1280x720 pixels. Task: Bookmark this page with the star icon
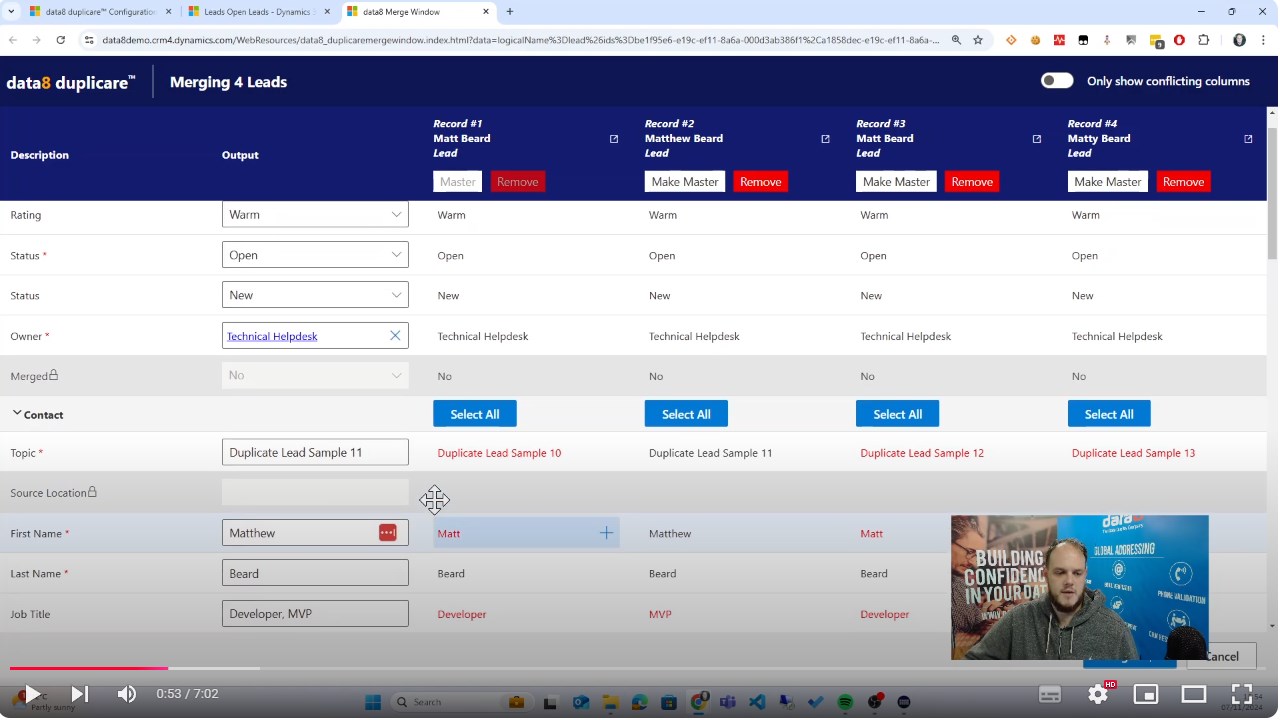click(x=978, y=40)
